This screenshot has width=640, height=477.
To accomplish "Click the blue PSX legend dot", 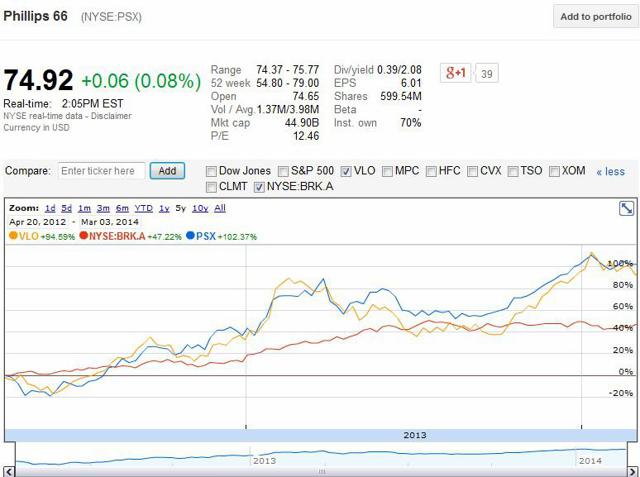I will (190, 235).
